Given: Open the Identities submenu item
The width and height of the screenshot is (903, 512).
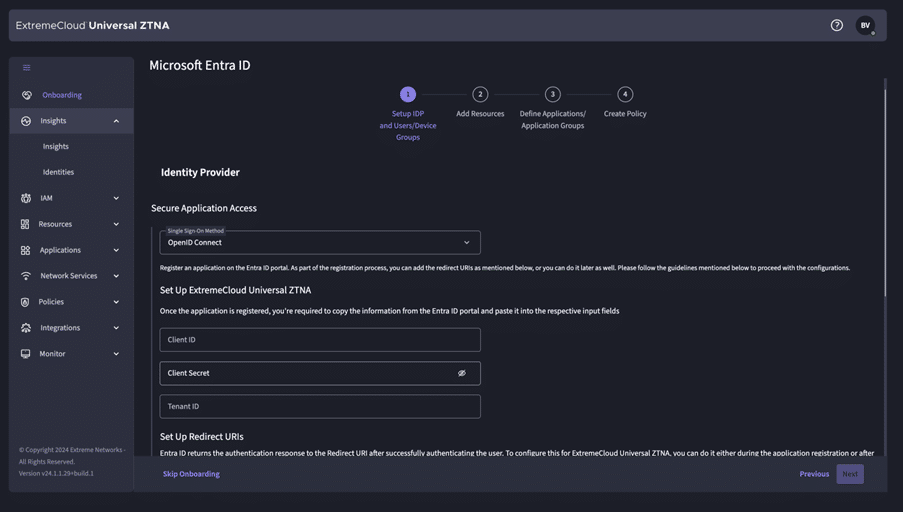Looking at the screenshot, I should pos(58,172).
